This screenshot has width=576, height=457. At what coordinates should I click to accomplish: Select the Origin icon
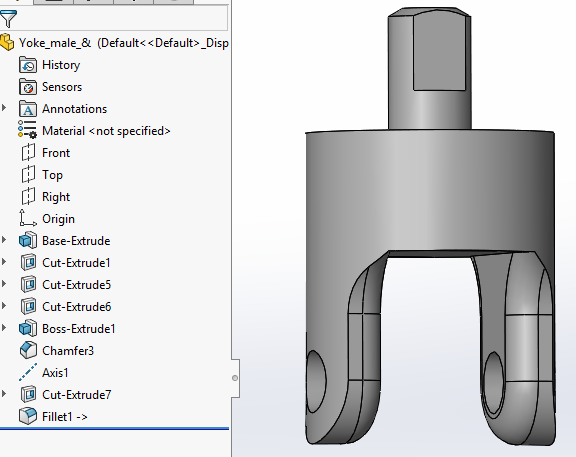pos(28,218)
